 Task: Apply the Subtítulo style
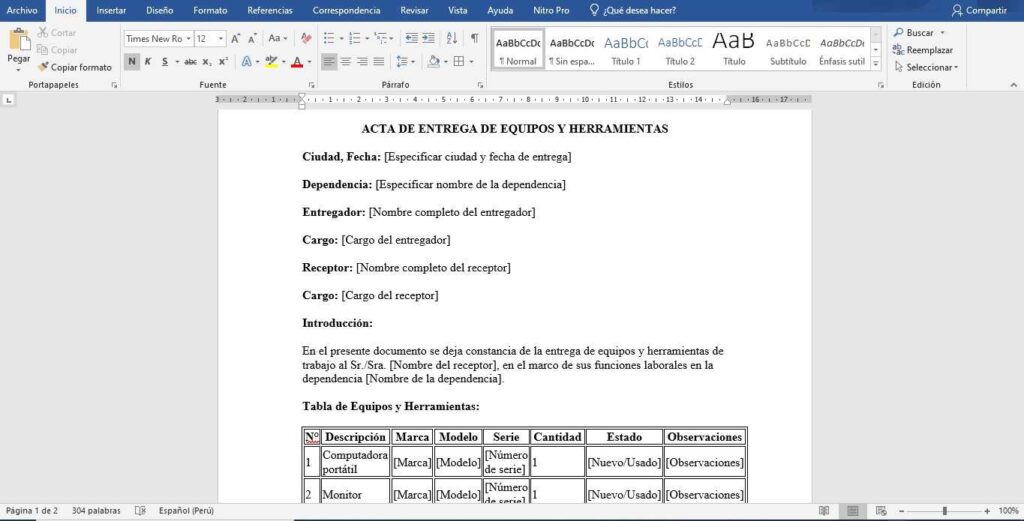[788, 50]
